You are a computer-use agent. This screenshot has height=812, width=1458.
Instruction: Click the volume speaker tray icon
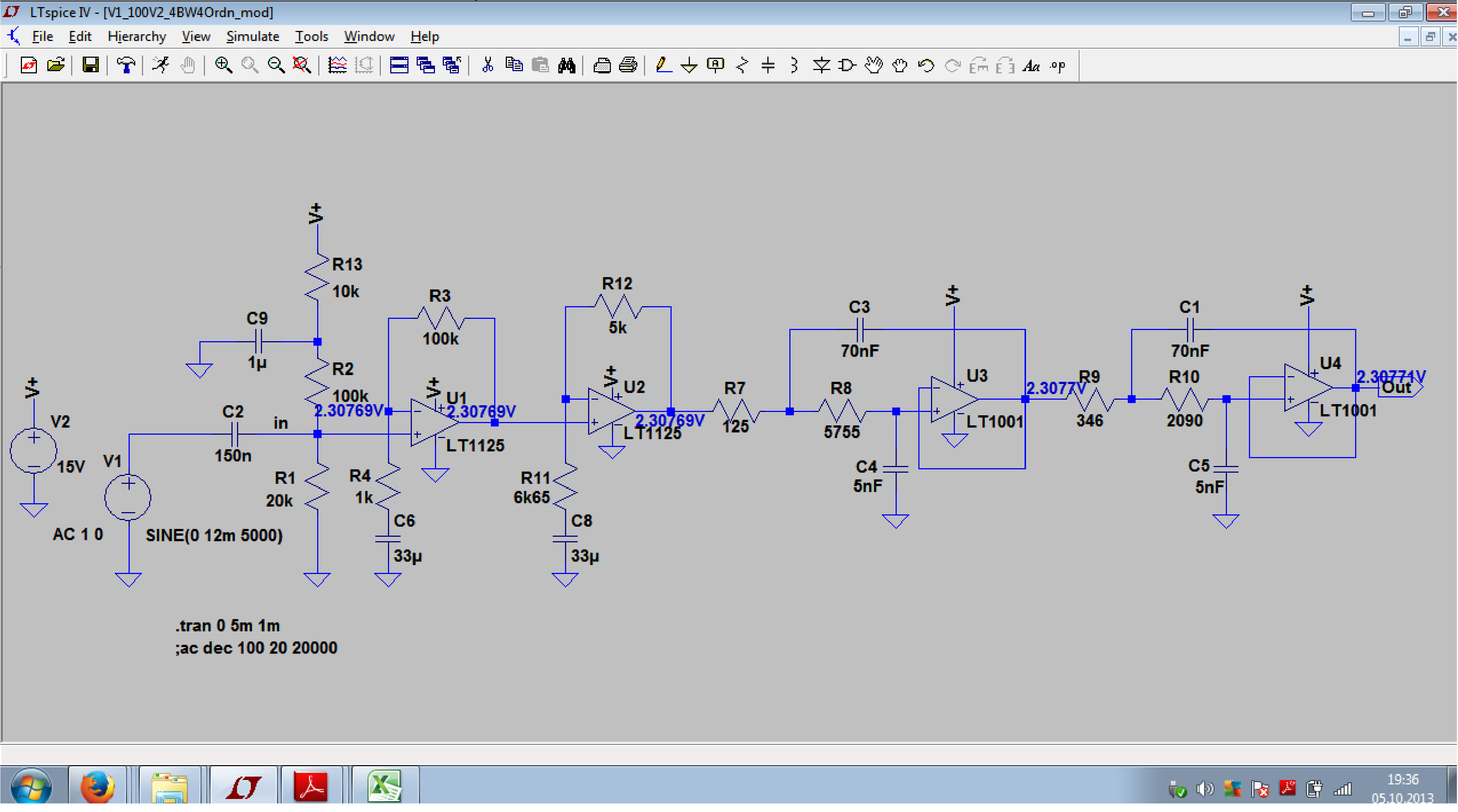pyautogui.click(x=1205, y=789)
